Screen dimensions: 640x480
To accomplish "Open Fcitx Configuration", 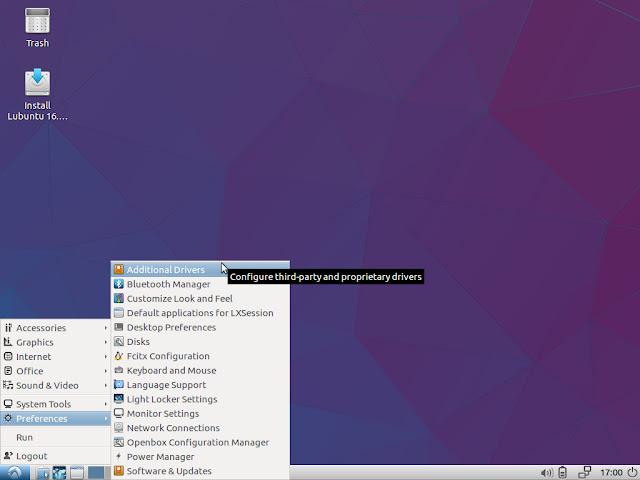I will [x=200, y=356].
